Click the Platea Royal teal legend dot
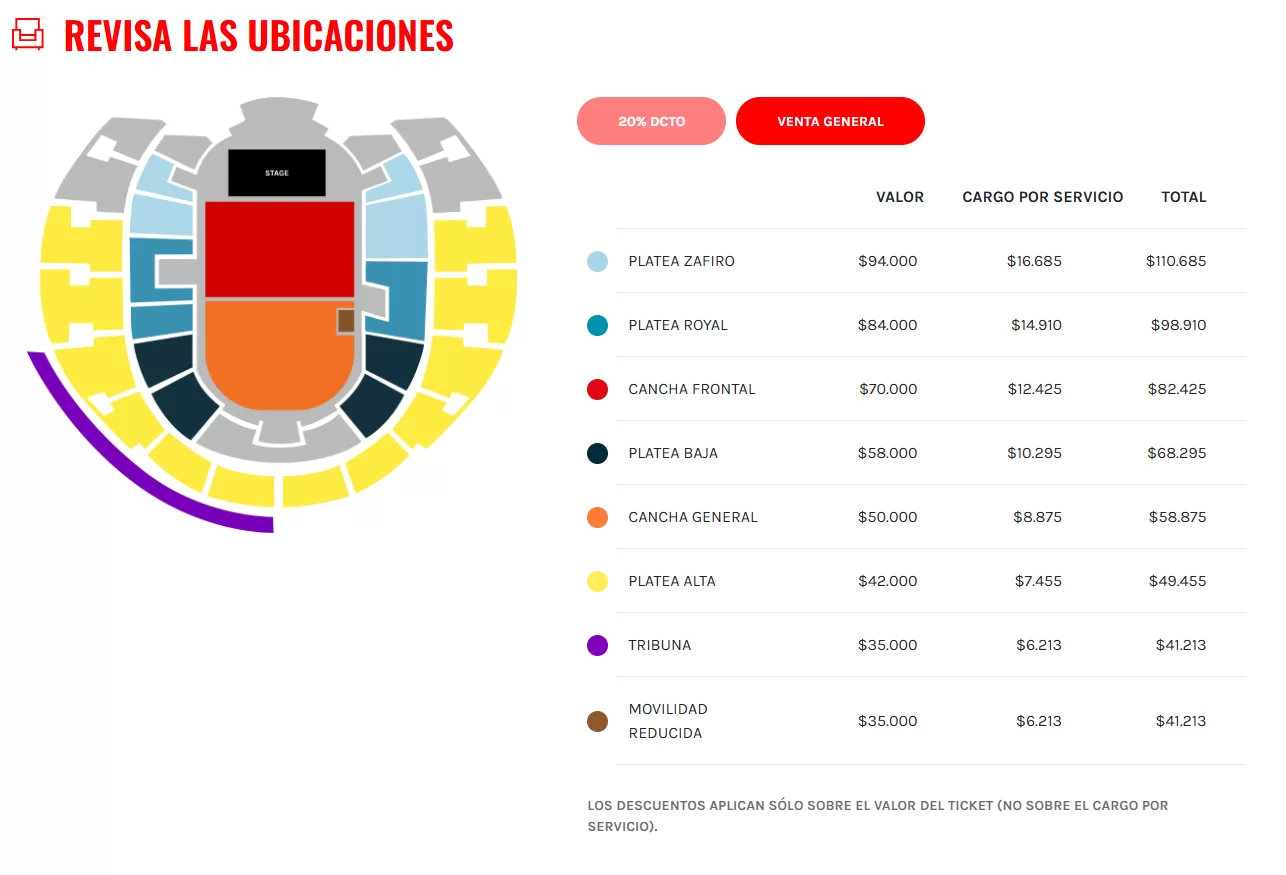 click(597, 325)
